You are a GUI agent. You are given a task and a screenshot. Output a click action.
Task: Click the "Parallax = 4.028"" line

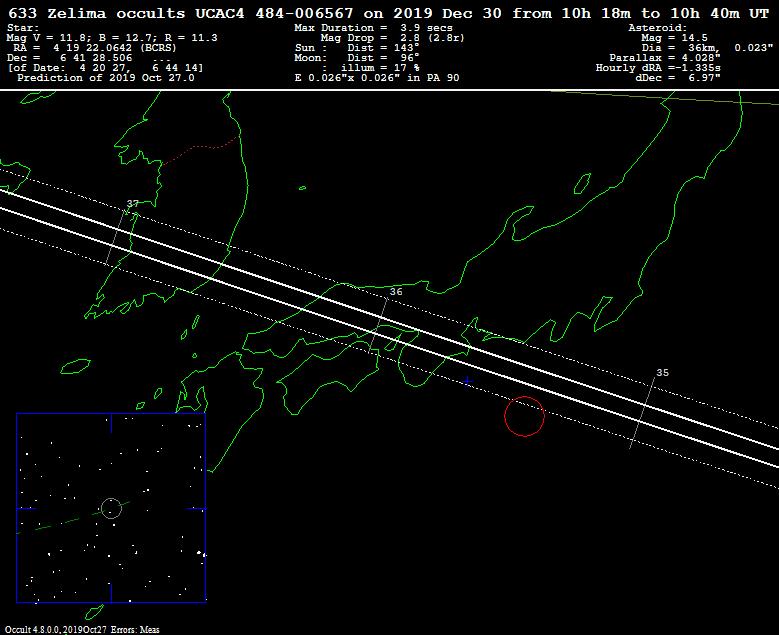click(665, 58)
